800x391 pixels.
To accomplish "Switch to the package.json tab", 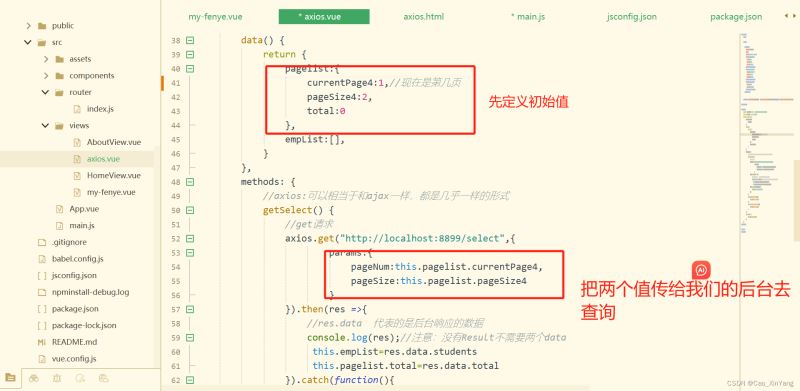I will tap(736, 16).
